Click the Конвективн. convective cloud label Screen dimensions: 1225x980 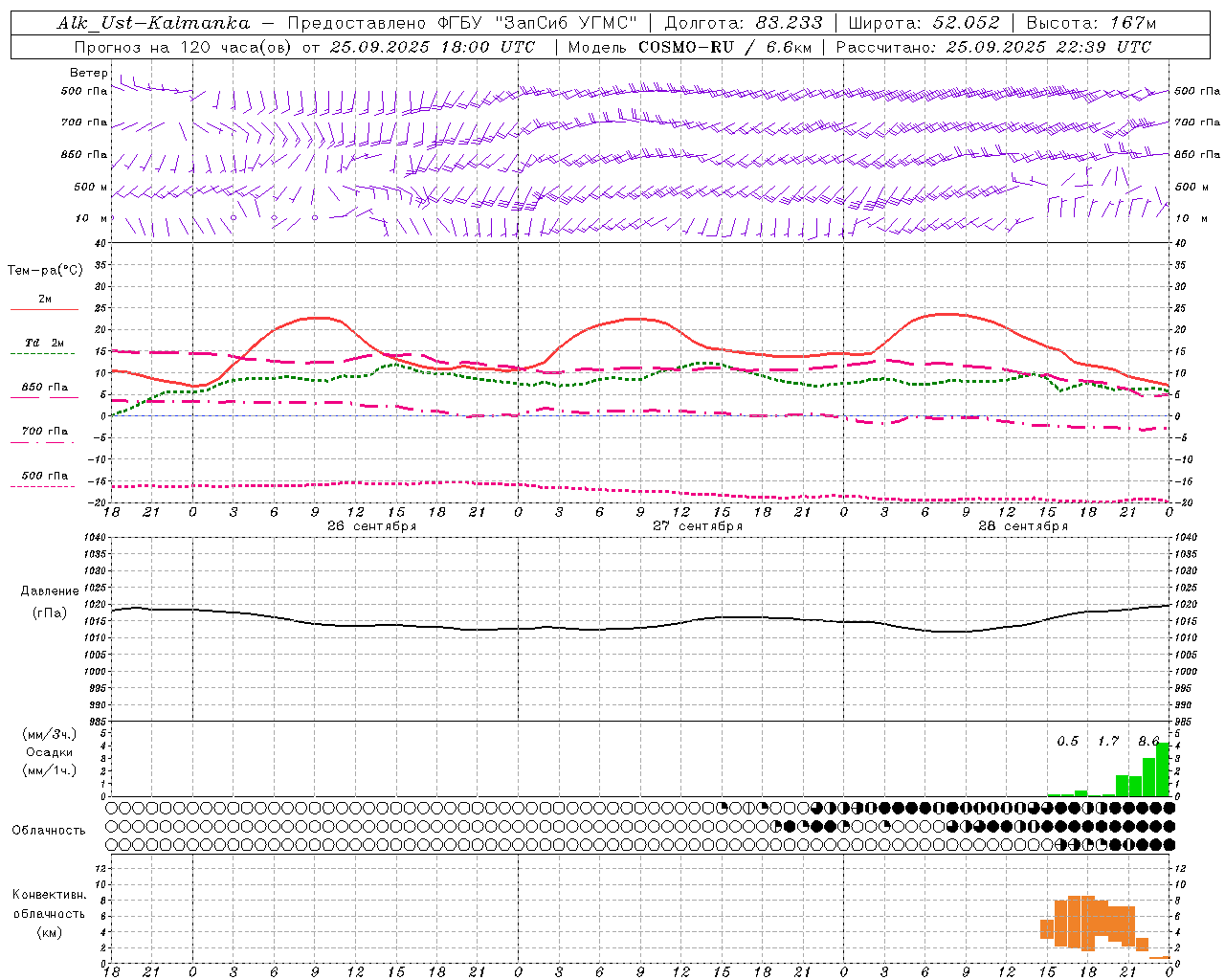pos(50,895)
